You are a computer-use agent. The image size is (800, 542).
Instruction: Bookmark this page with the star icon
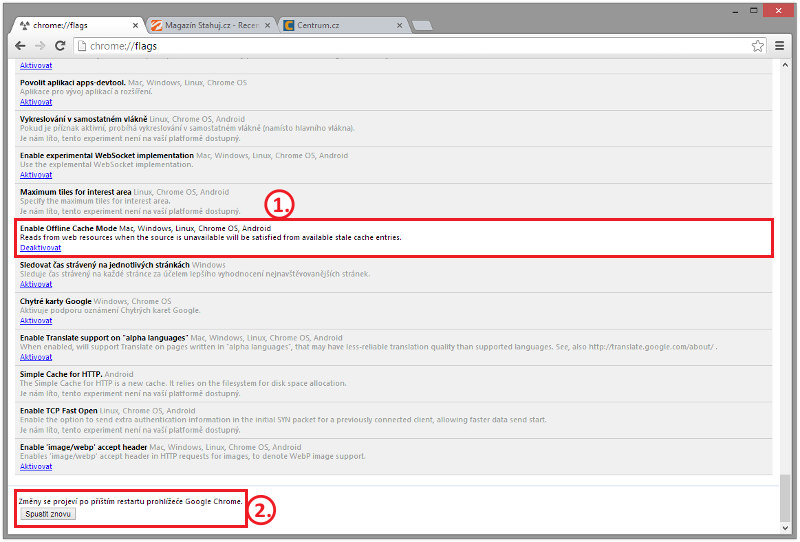tap(758, 46)
